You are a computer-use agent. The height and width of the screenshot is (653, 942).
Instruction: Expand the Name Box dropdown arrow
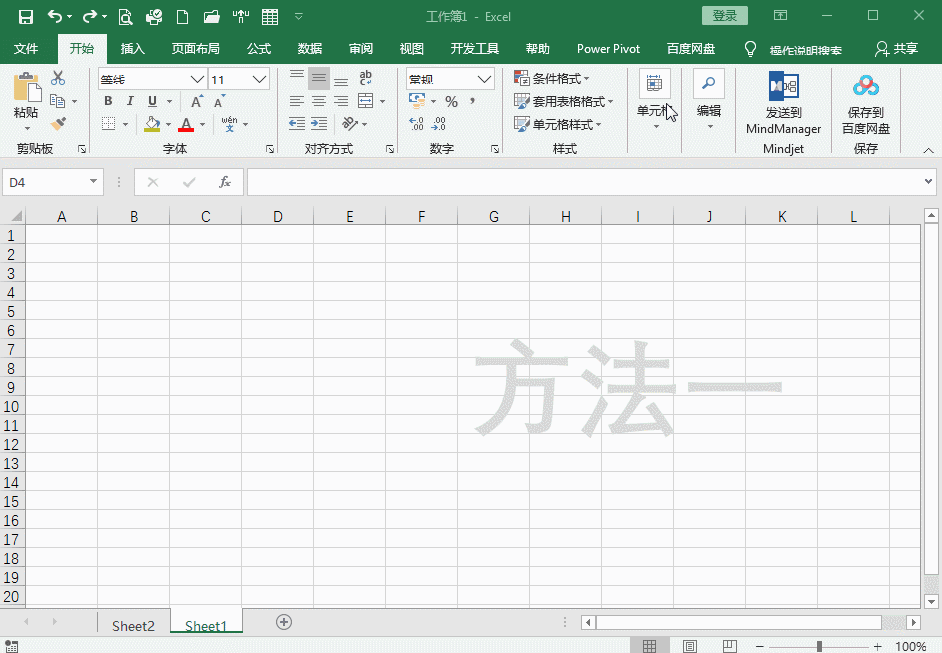(94, 182)
